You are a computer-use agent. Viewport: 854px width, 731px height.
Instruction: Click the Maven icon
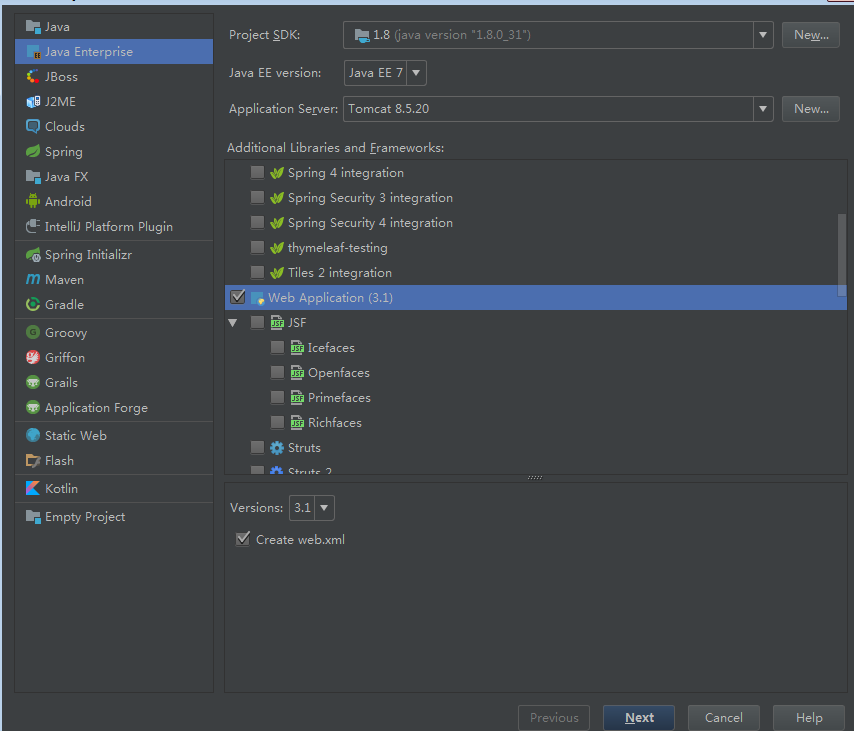pyautogui.click(x=33, y=279)
